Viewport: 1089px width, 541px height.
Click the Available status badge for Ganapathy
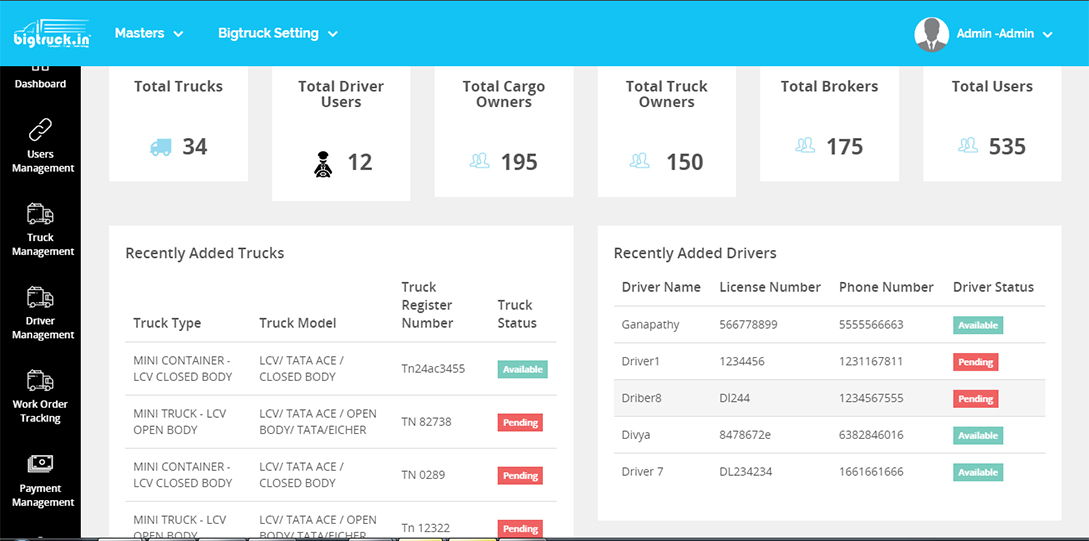coord(977,325)
